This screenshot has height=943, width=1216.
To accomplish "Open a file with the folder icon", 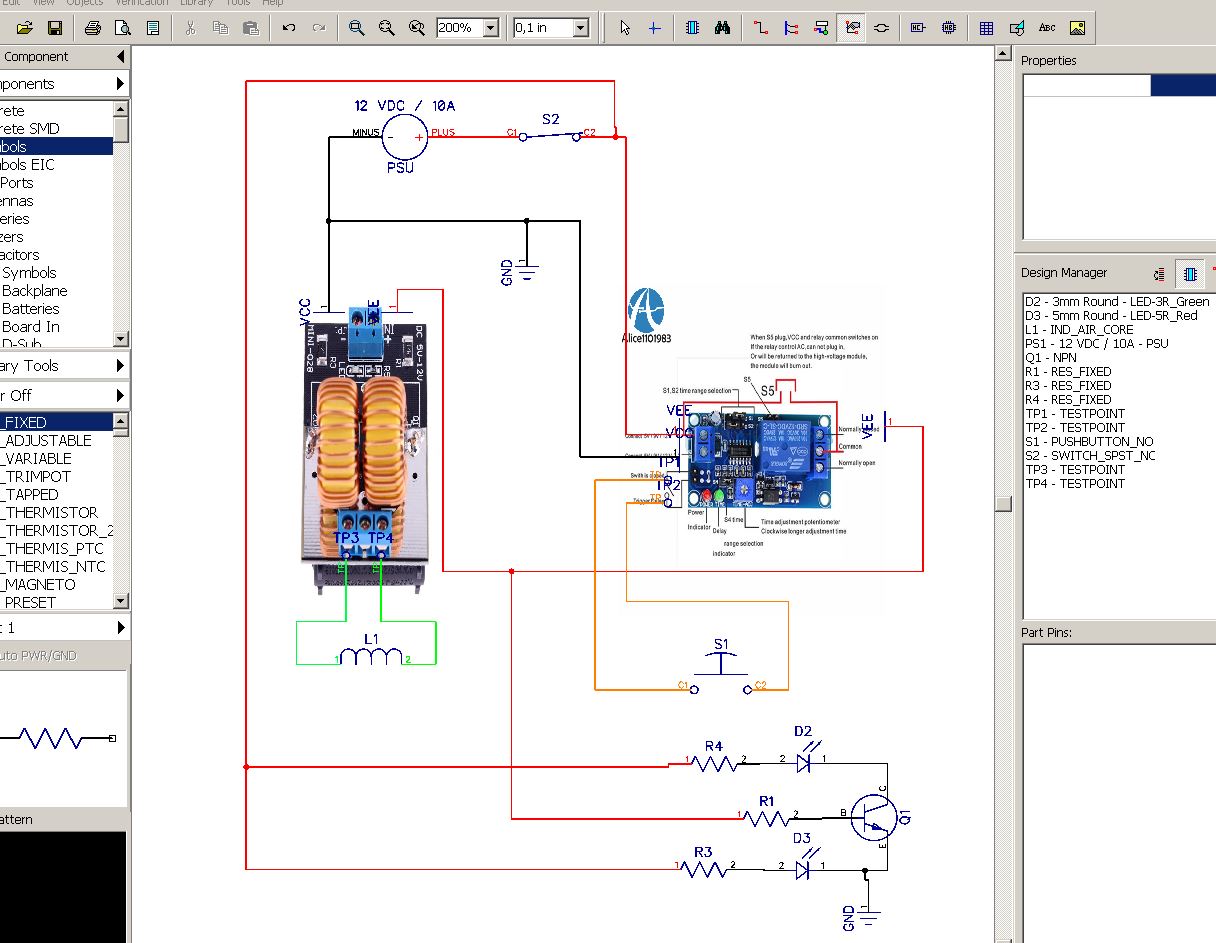I will [x=24, y=28].
